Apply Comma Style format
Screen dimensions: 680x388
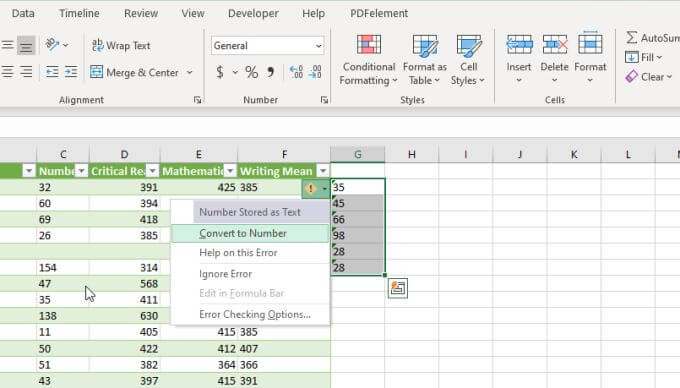point(270,72)
